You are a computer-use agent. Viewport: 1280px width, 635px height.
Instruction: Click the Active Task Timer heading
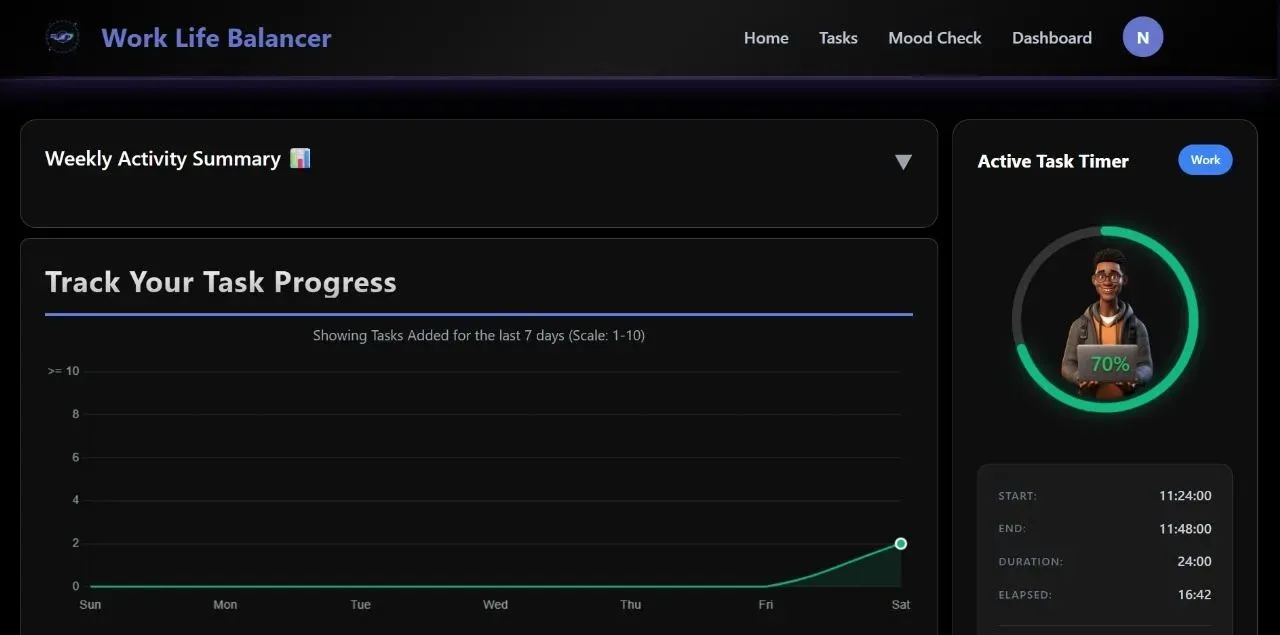click(1052, 161)
